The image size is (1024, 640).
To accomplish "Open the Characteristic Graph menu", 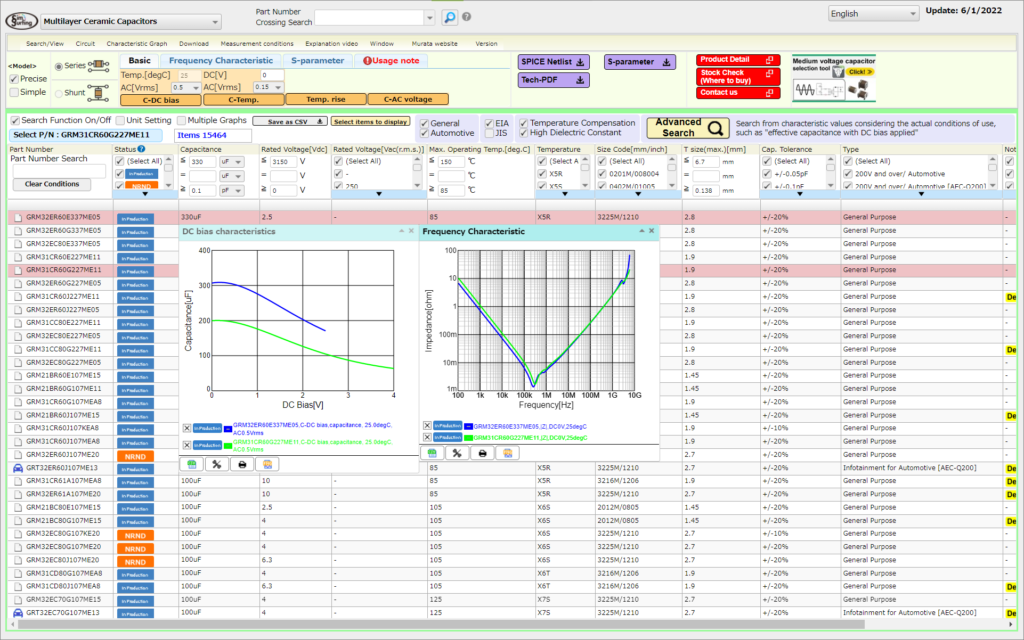I will (x=137, y=44).
